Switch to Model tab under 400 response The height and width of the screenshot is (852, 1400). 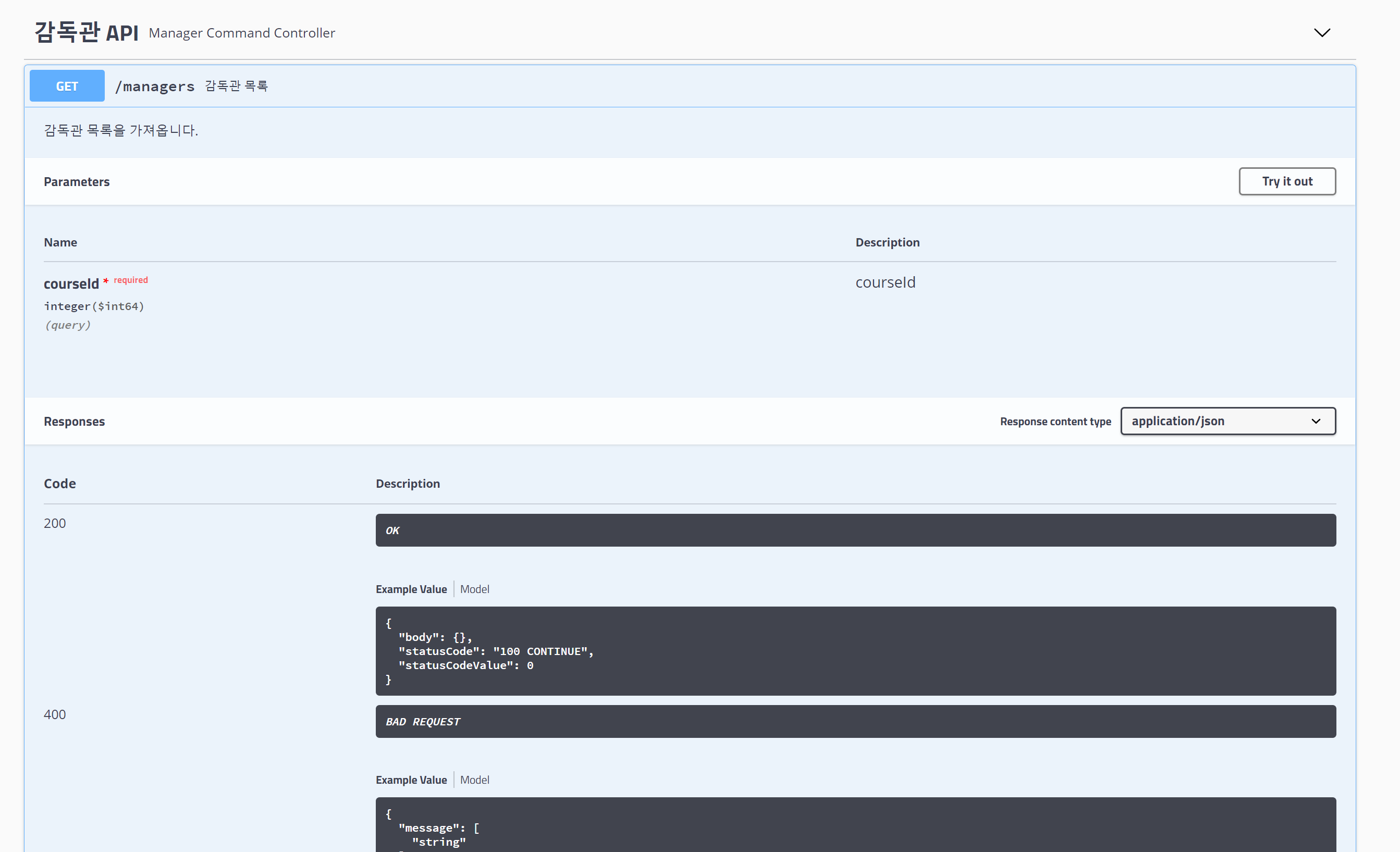[x=474, y=780]
